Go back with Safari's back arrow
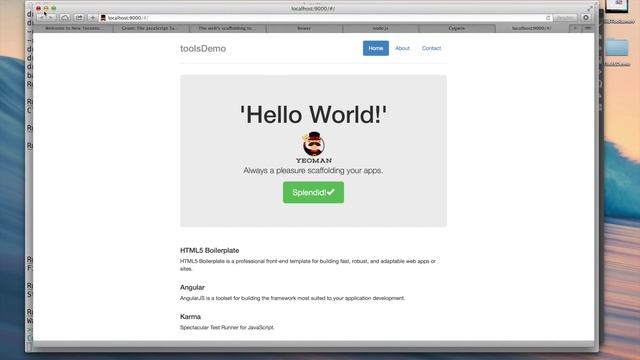This screenshot has width=640, height=360. pos(42,18)
